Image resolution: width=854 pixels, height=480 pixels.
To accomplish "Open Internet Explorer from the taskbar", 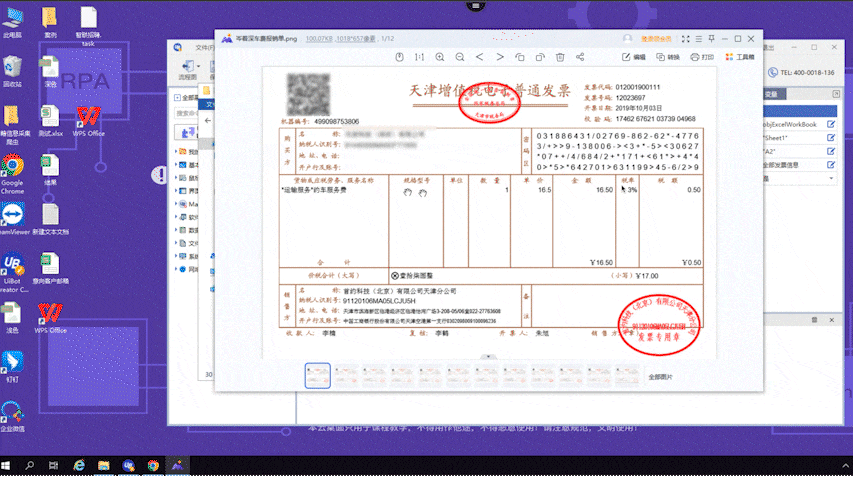I will 79,466.
